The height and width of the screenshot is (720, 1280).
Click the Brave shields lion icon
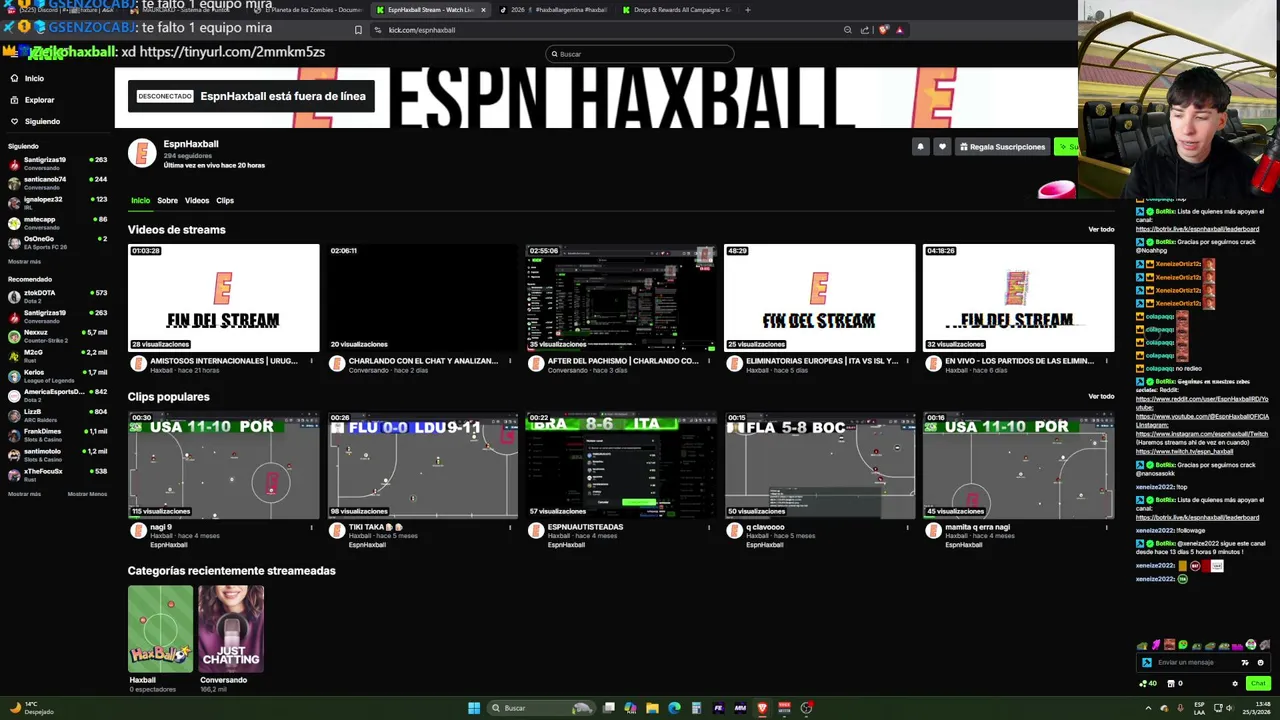[883, 30]
